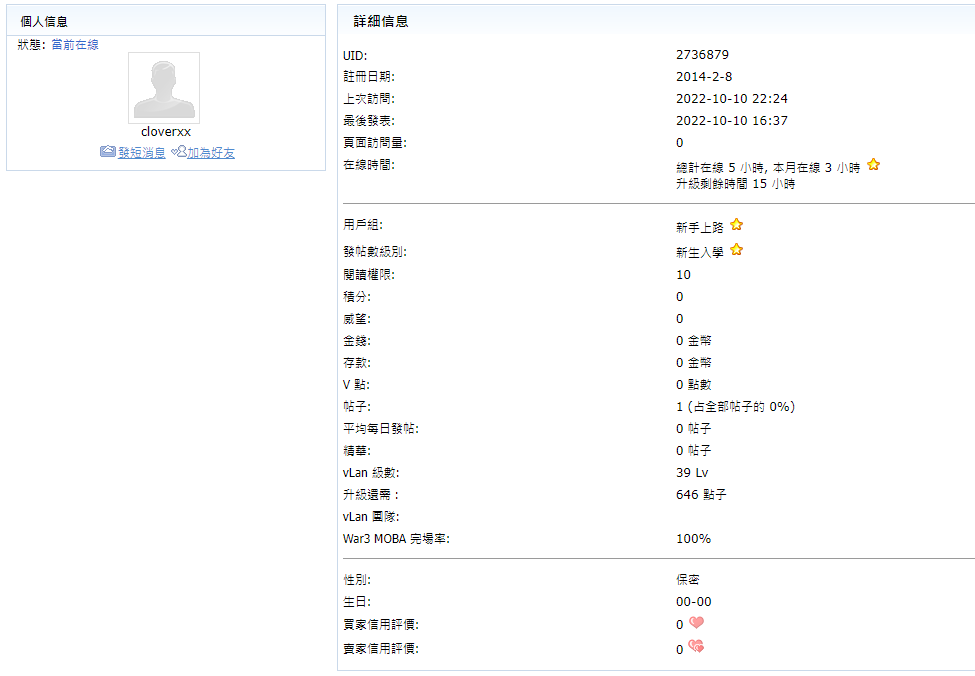The width and height of the screenshot is (975, 676).
Task: Click the 0 金幣 value for 金錢
Action: pyautogui.click(x=694, y=341)
